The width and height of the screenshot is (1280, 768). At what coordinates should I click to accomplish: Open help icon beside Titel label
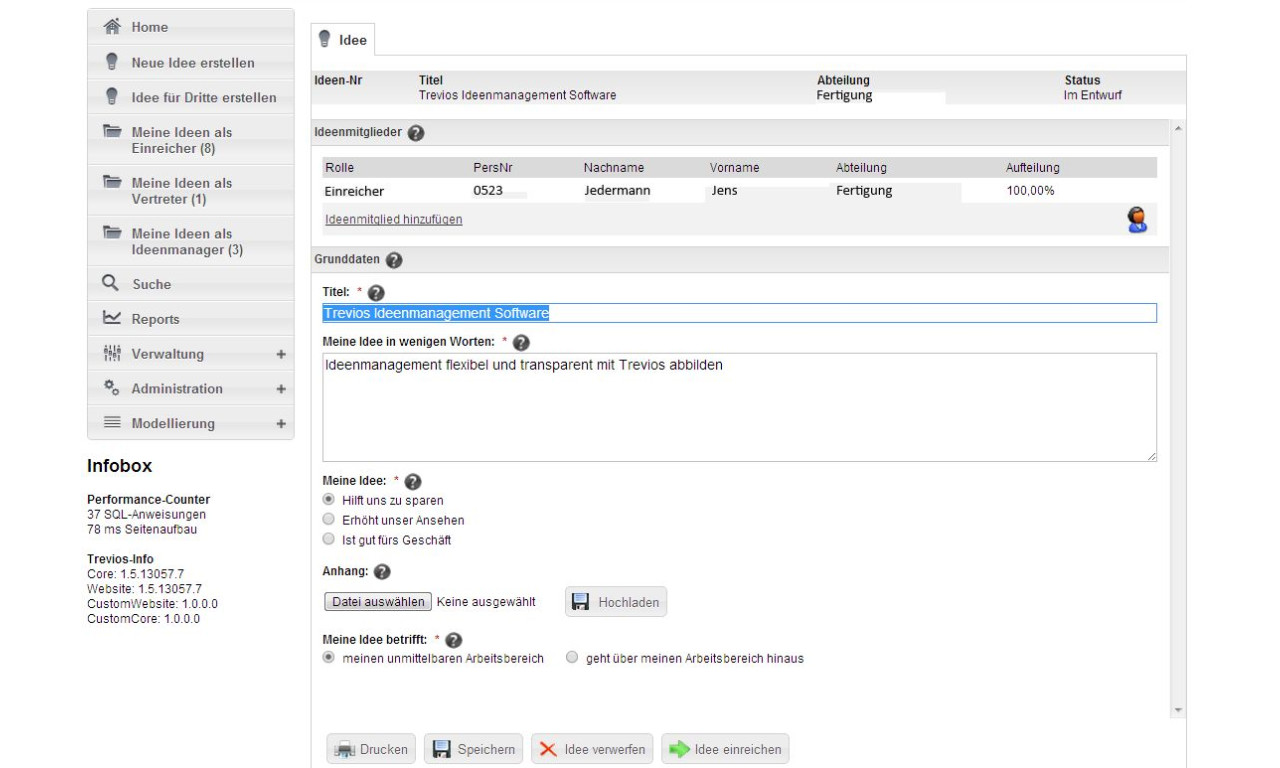tap(376, 293)
